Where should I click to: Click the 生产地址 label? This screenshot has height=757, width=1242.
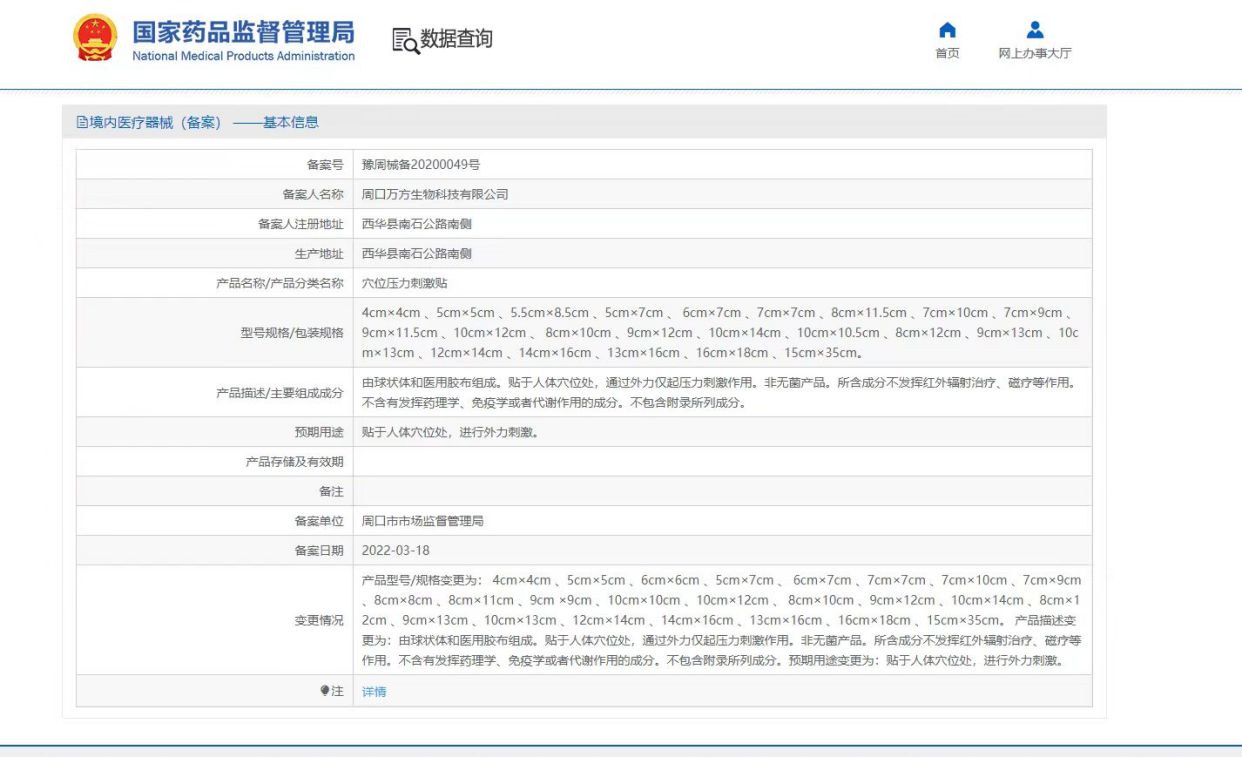pos(319,254)
